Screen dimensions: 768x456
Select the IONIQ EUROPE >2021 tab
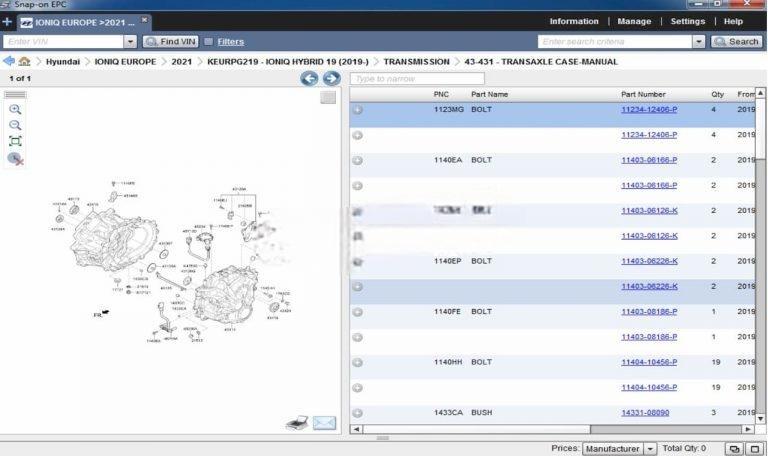point(84,23)
